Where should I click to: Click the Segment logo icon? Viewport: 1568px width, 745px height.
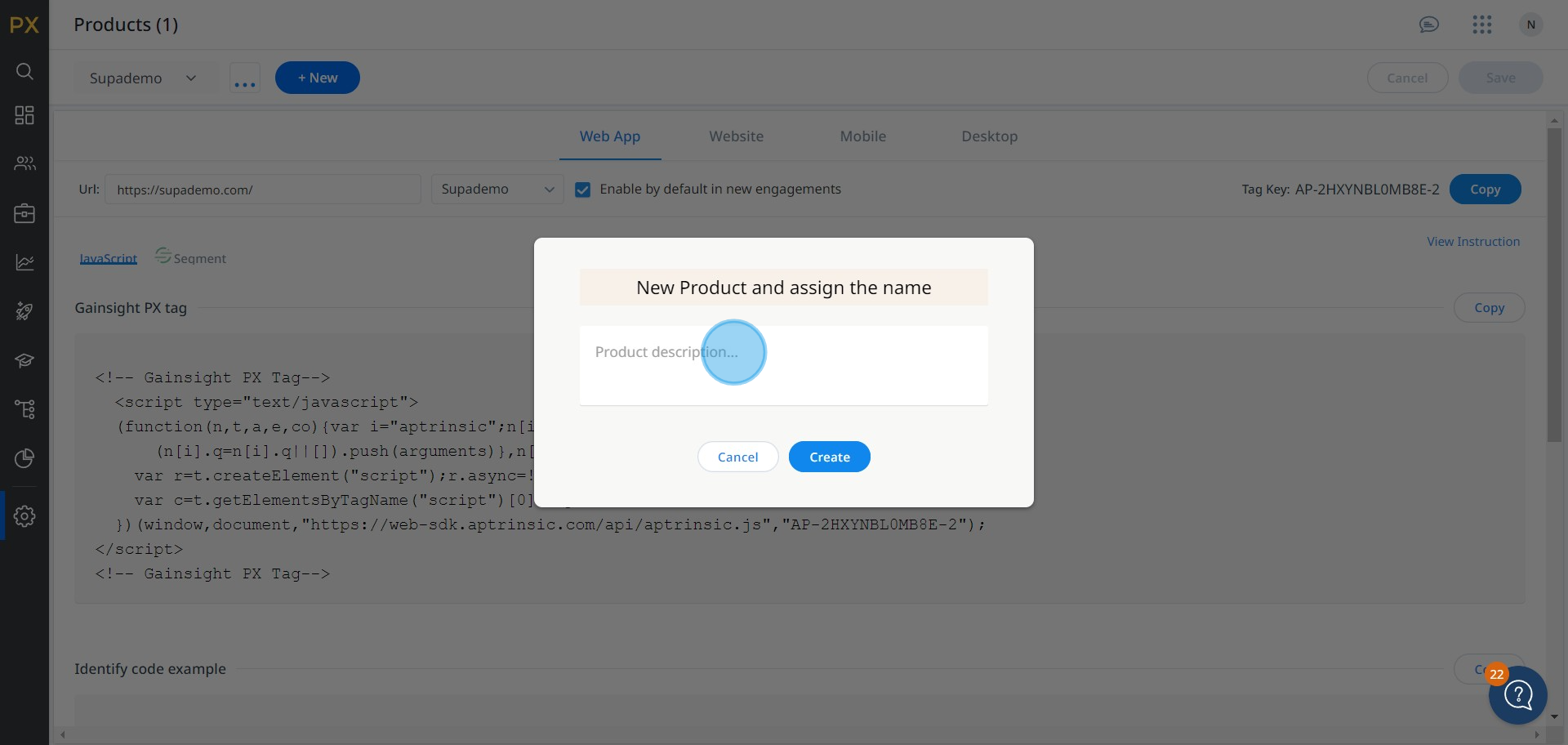click(x=163, y=256)
